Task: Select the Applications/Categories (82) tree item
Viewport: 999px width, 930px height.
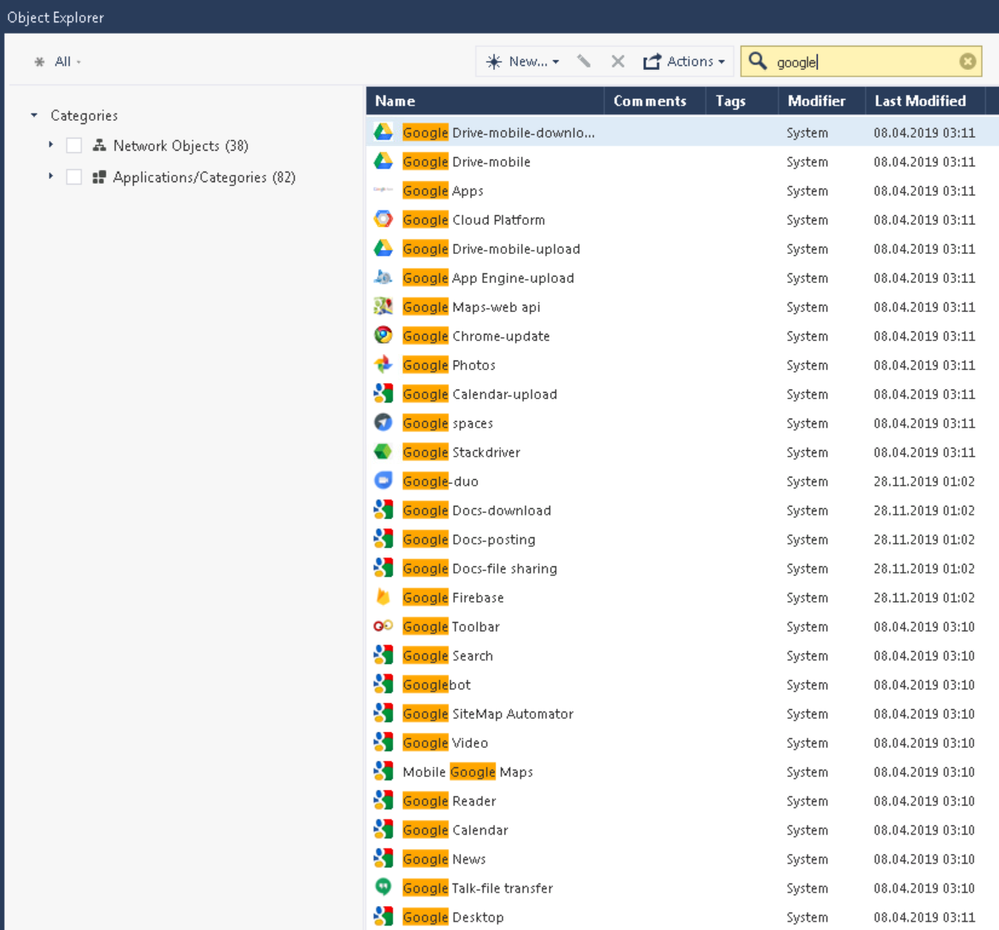Action: click(x=204, y=177)
